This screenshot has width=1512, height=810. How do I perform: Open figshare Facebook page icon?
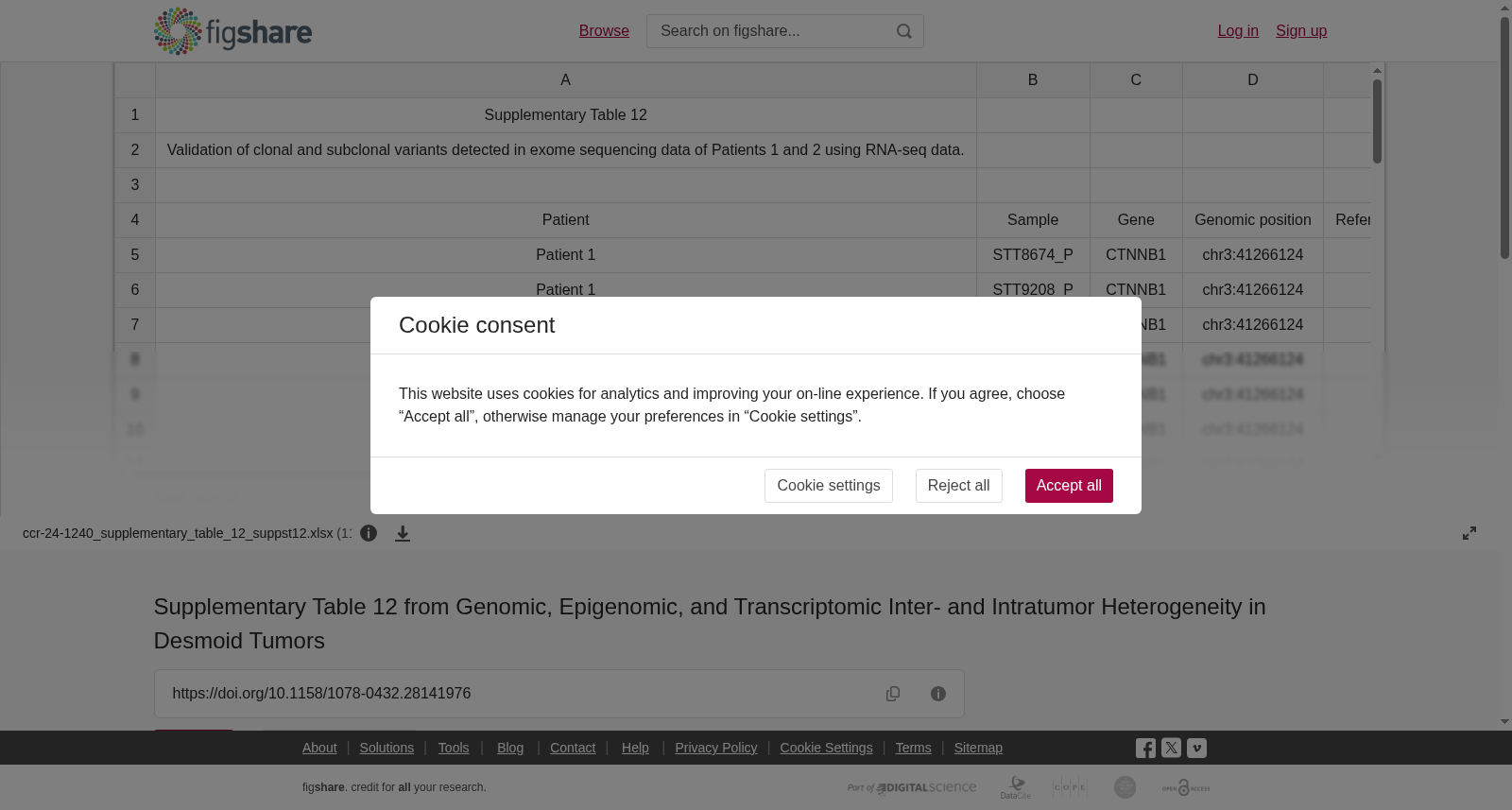[1145, 748]
